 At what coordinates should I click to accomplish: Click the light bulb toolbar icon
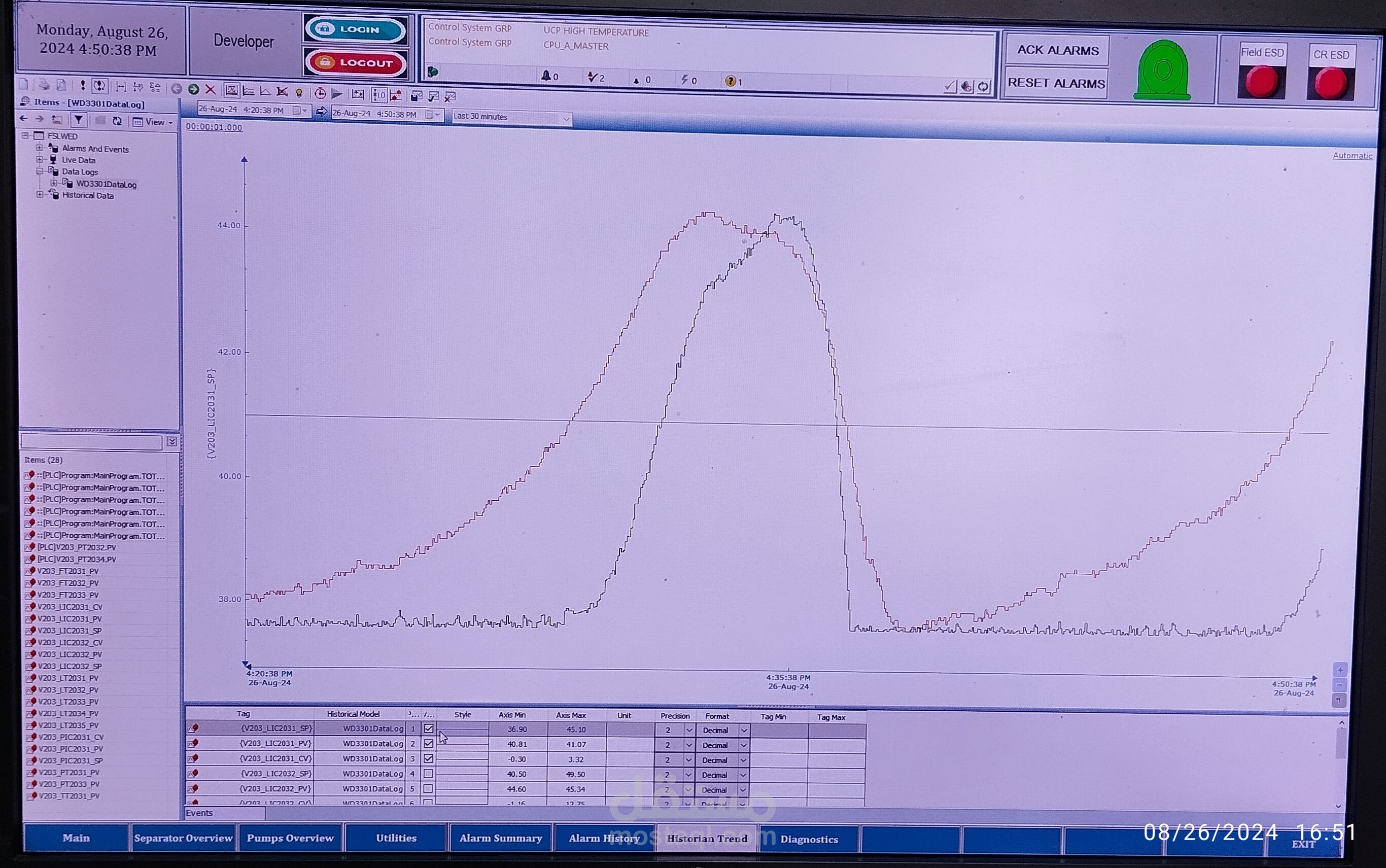(x=299, y=92)
